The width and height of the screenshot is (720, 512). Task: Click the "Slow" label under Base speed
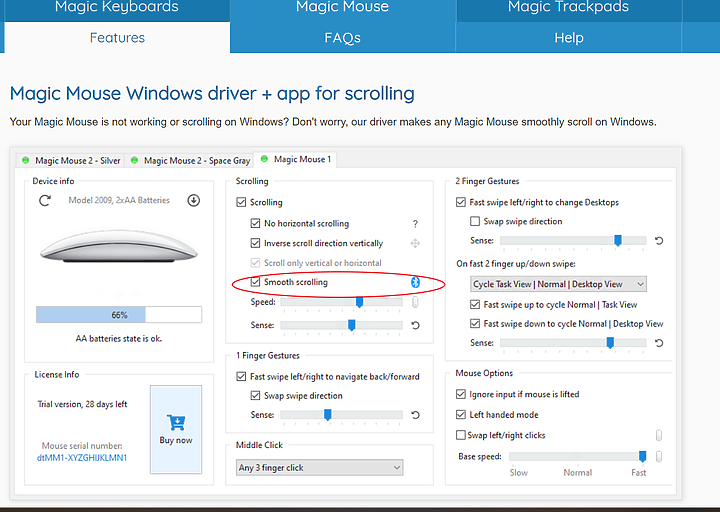point(518,473)
